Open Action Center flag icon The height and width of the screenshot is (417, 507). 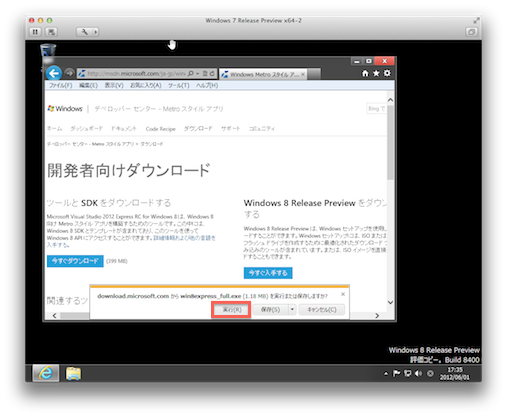click(396, 374)
